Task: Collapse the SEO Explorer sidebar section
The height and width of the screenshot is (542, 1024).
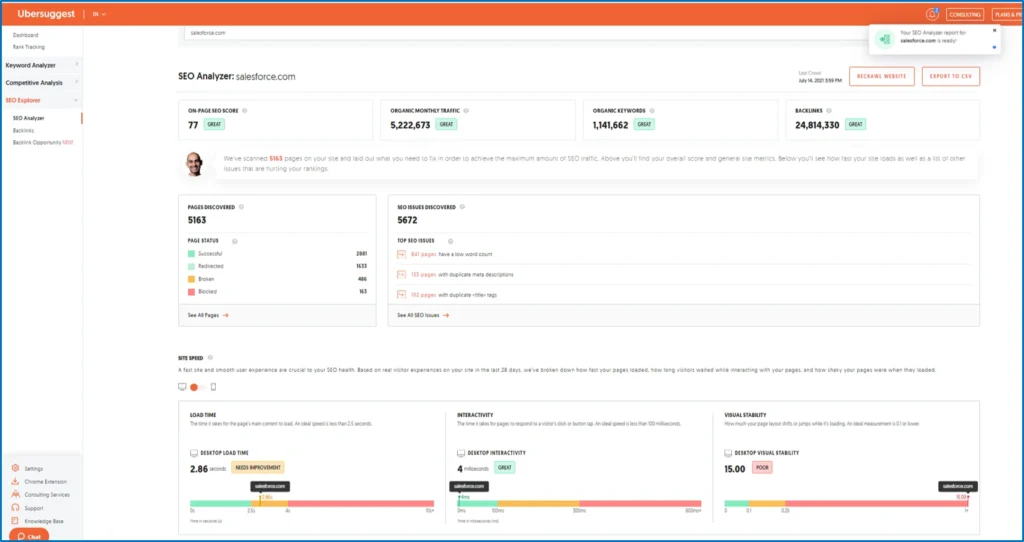Action: click(42, 101)
